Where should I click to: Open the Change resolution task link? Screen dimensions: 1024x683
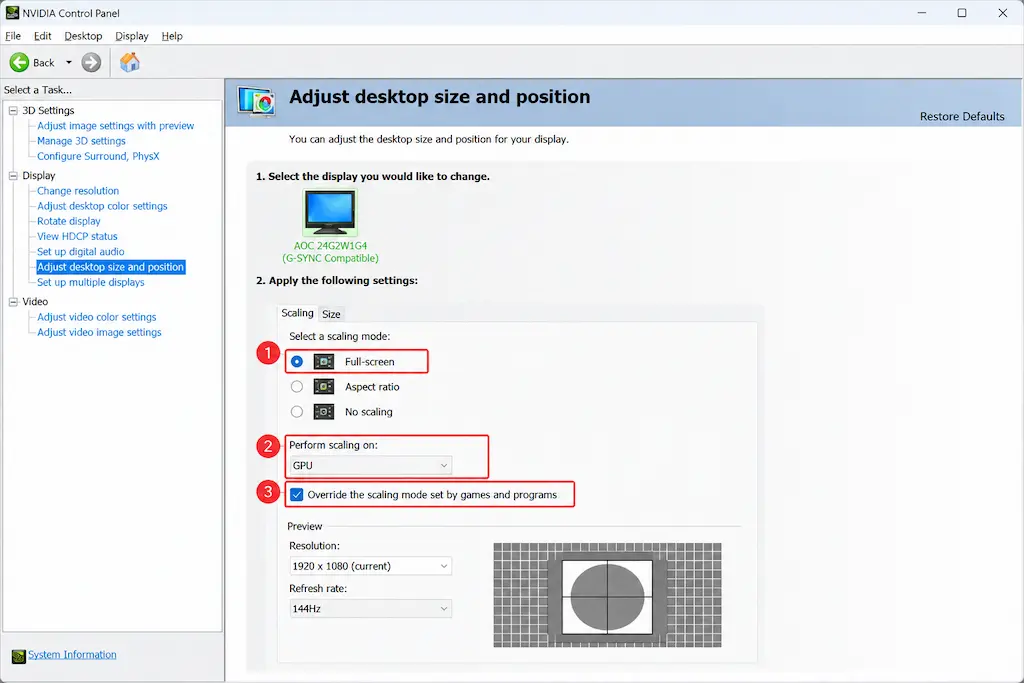coord(78,191)
